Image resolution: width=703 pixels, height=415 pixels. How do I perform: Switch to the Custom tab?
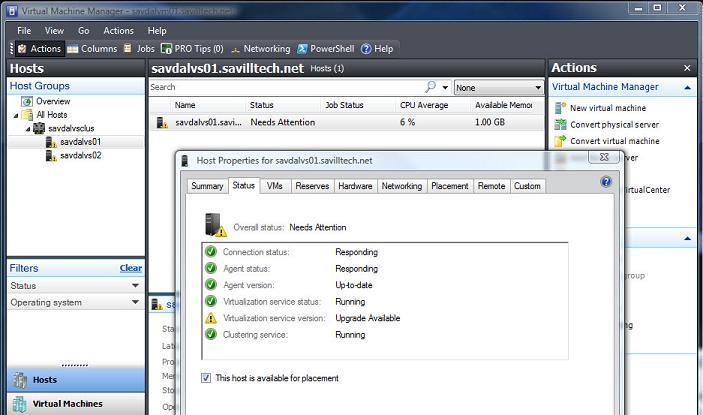coord(527,186)
